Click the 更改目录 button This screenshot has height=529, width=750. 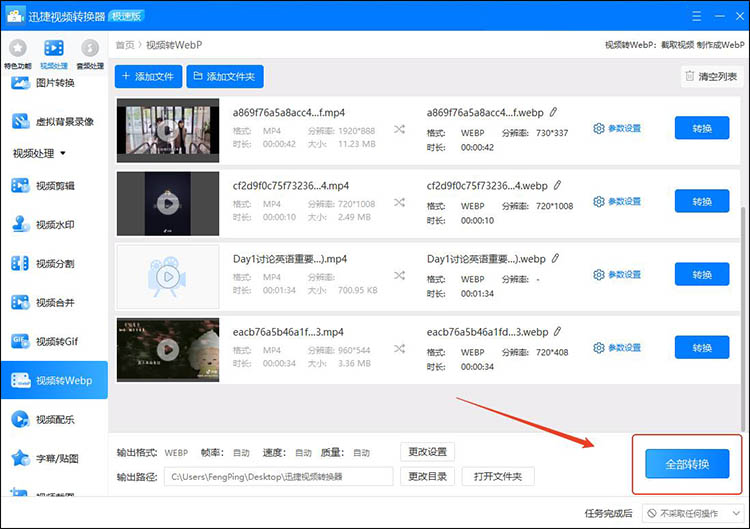pos(427,476)
